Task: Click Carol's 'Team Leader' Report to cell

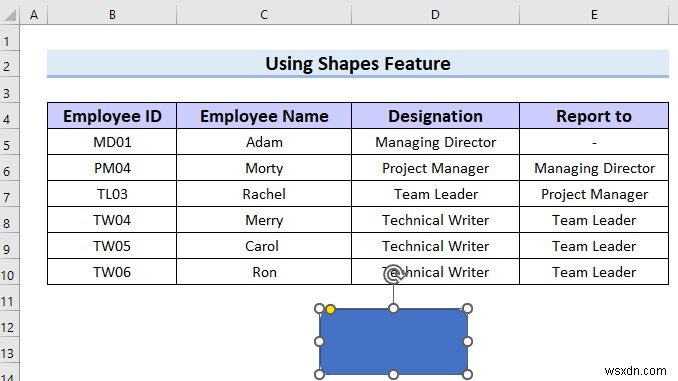Action: pyautogui.click(x=594, y=246)
